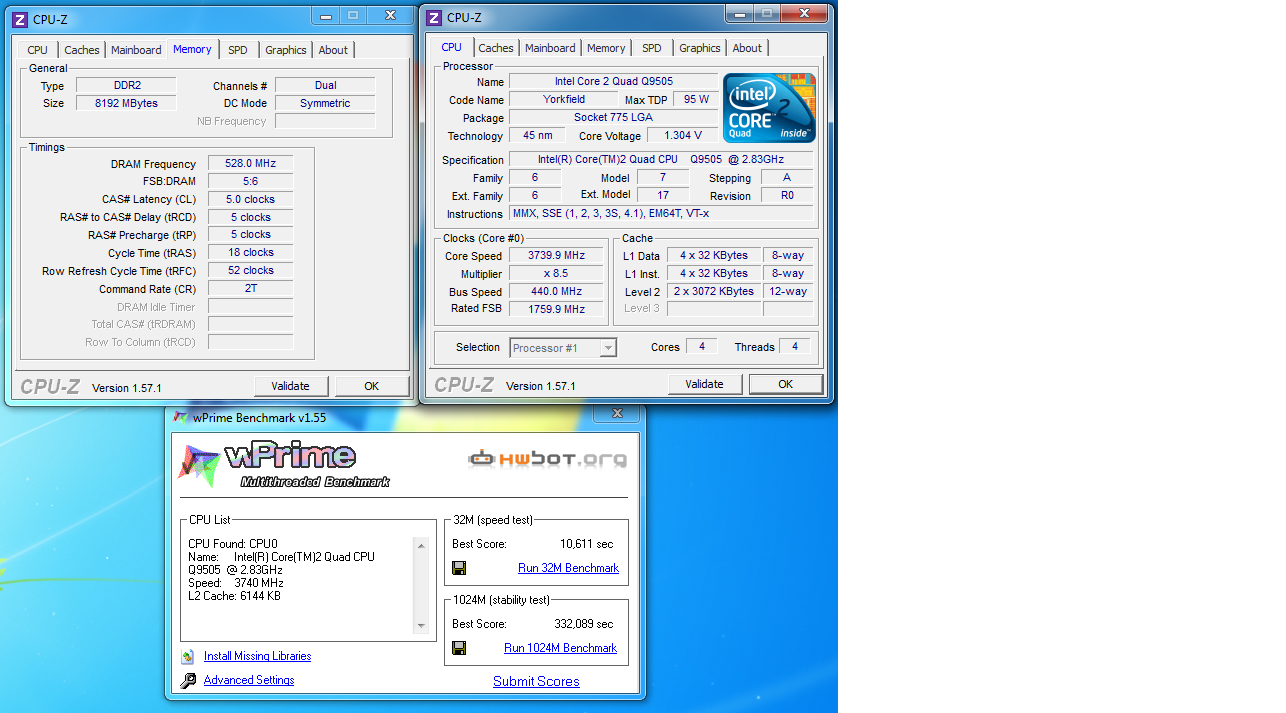Image resolution: width=1286 pixels, height=713 pixels.
Task: Click the CPU-Z title bar icon in right window
Action: coord(434,18)
